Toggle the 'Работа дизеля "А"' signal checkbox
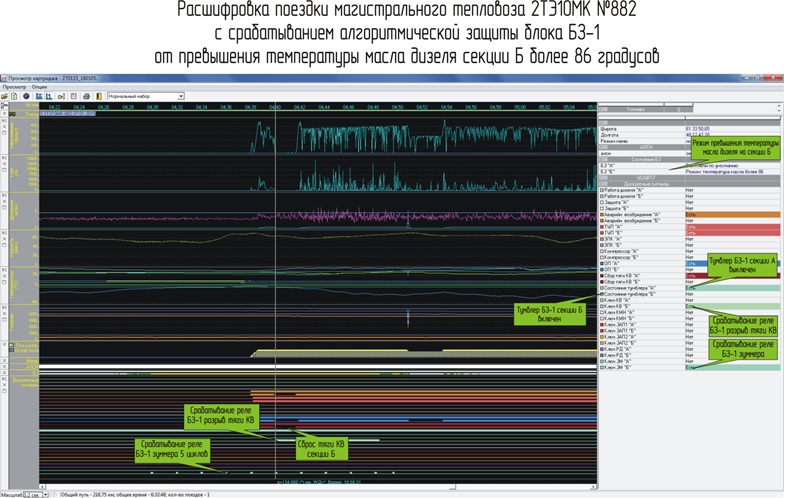This screenshot has height=498, width=786. click(x=601, y=191)
